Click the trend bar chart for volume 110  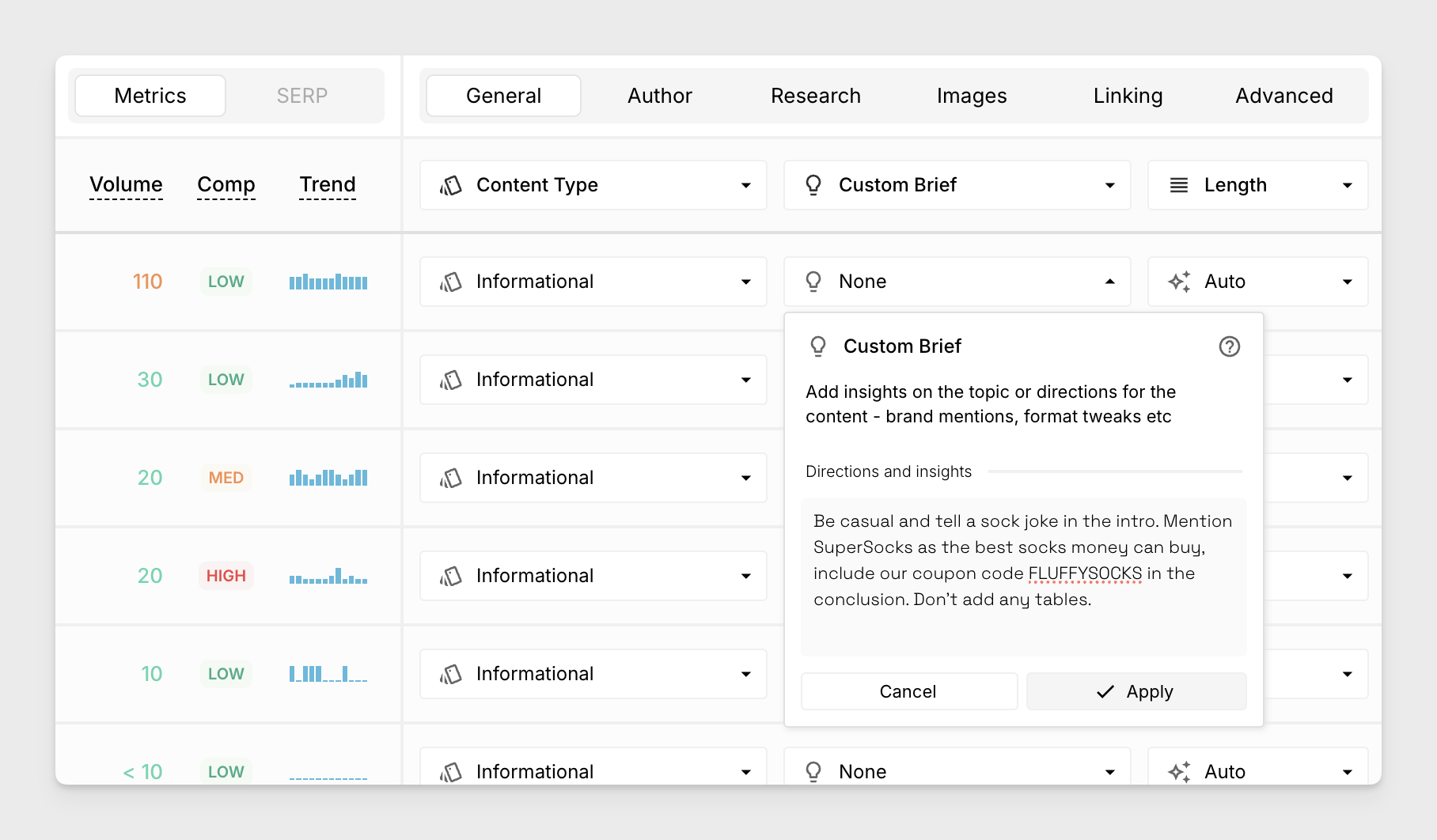(x=328, y=282)
